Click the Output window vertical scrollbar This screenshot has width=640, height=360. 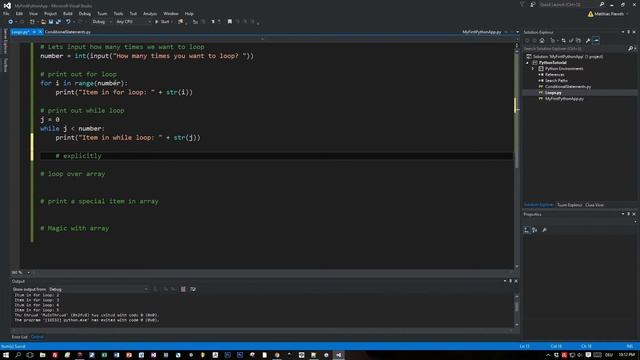517,310
